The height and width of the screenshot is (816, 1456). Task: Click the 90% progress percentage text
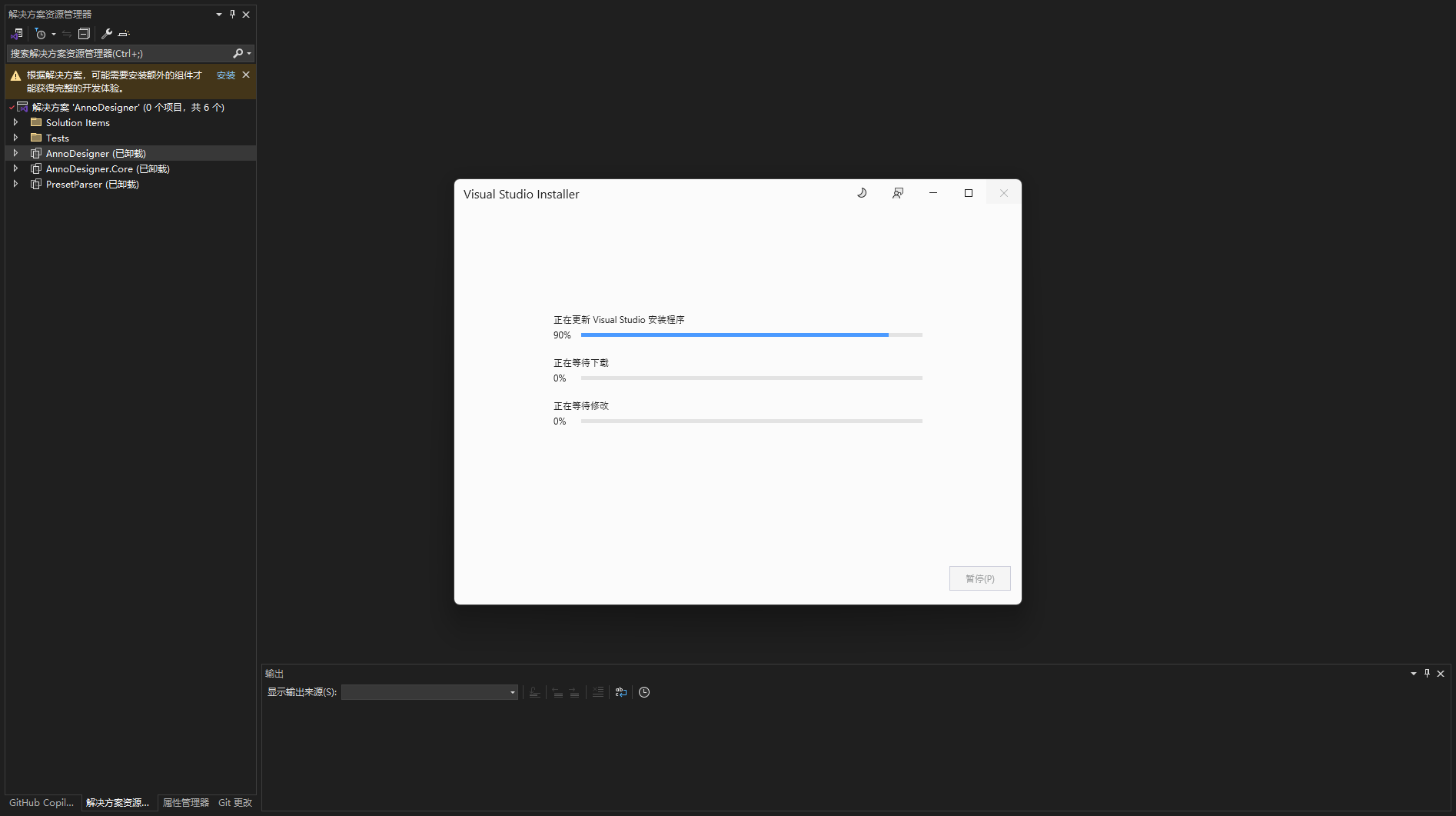click(562, 335)
